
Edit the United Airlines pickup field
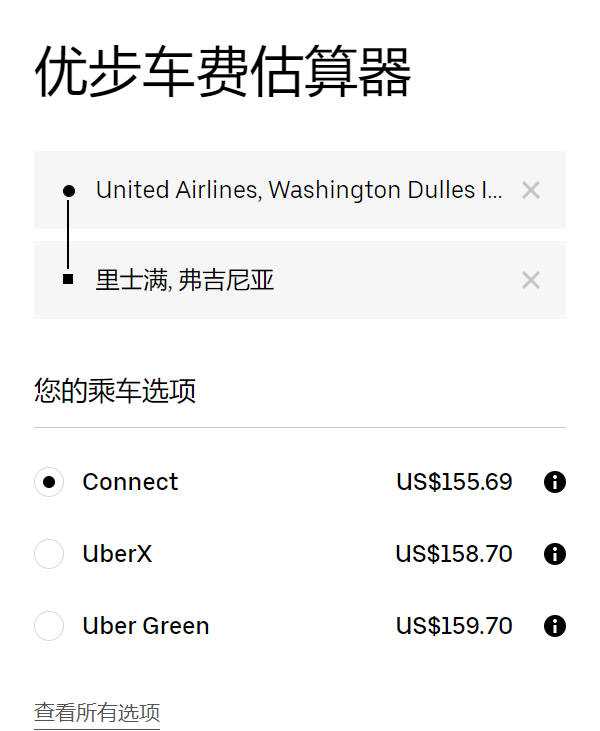point(298,190)
